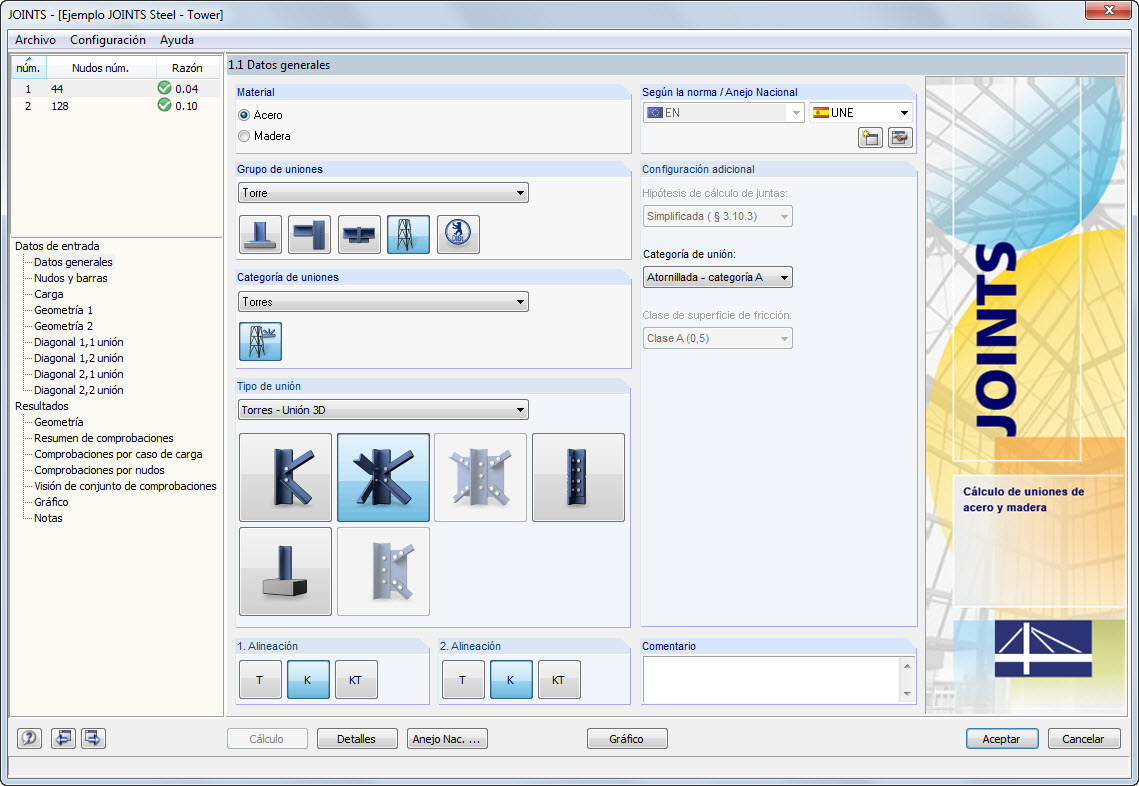The image size is (1139, 786).
Task: Open the Archivo menu
Action: pyautogui.click(x=35, y=40)
